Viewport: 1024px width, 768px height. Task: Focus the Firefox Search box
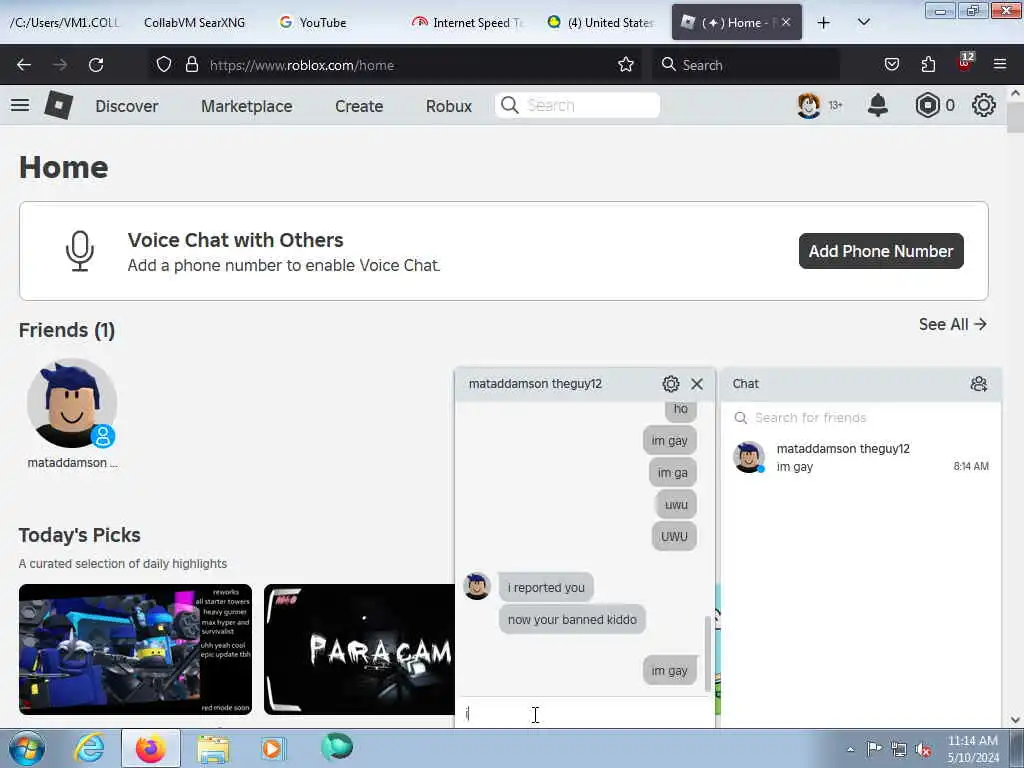click(x=746, y=65)
